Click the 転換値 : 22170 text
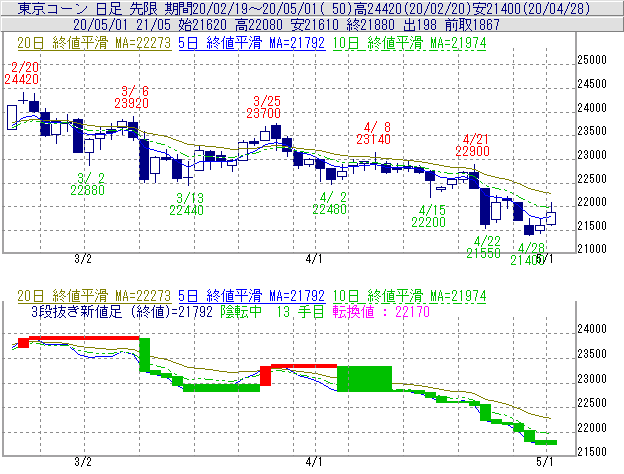 pyautogui.click(x=381, y=312)
